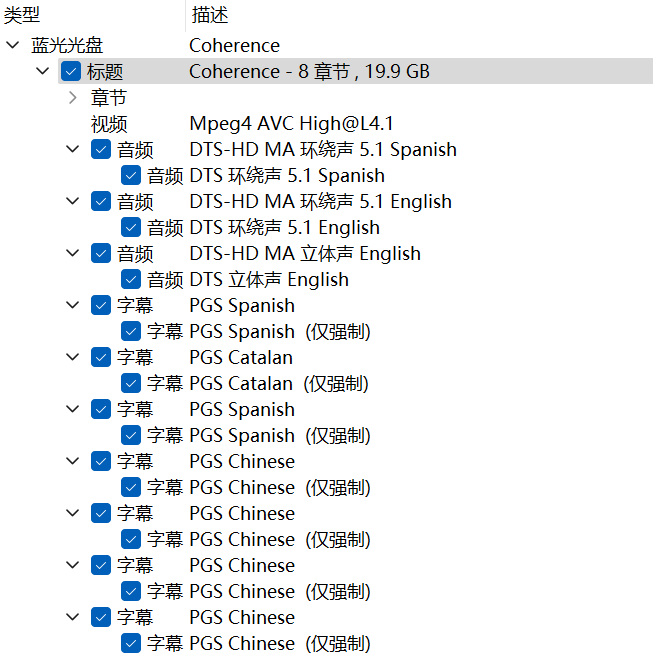Uncheck DTS 环绕声 5.1 Spanish core audio
Screen dimensions: 653x657
coord(131,175)
